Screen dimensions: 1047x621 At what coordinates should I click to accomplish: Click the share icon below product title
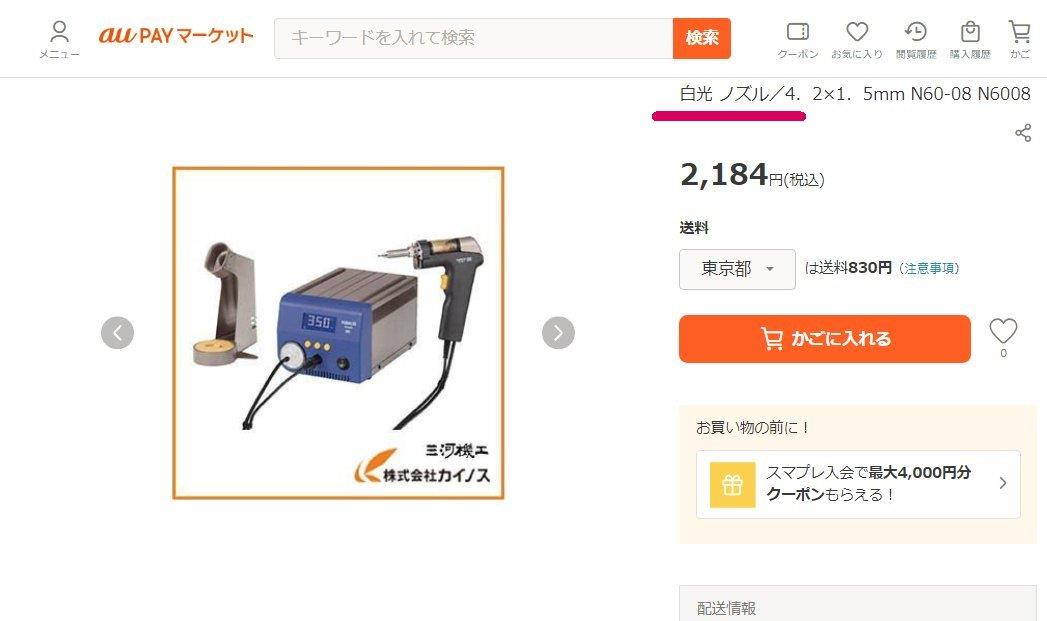(x=1023, y=133)
